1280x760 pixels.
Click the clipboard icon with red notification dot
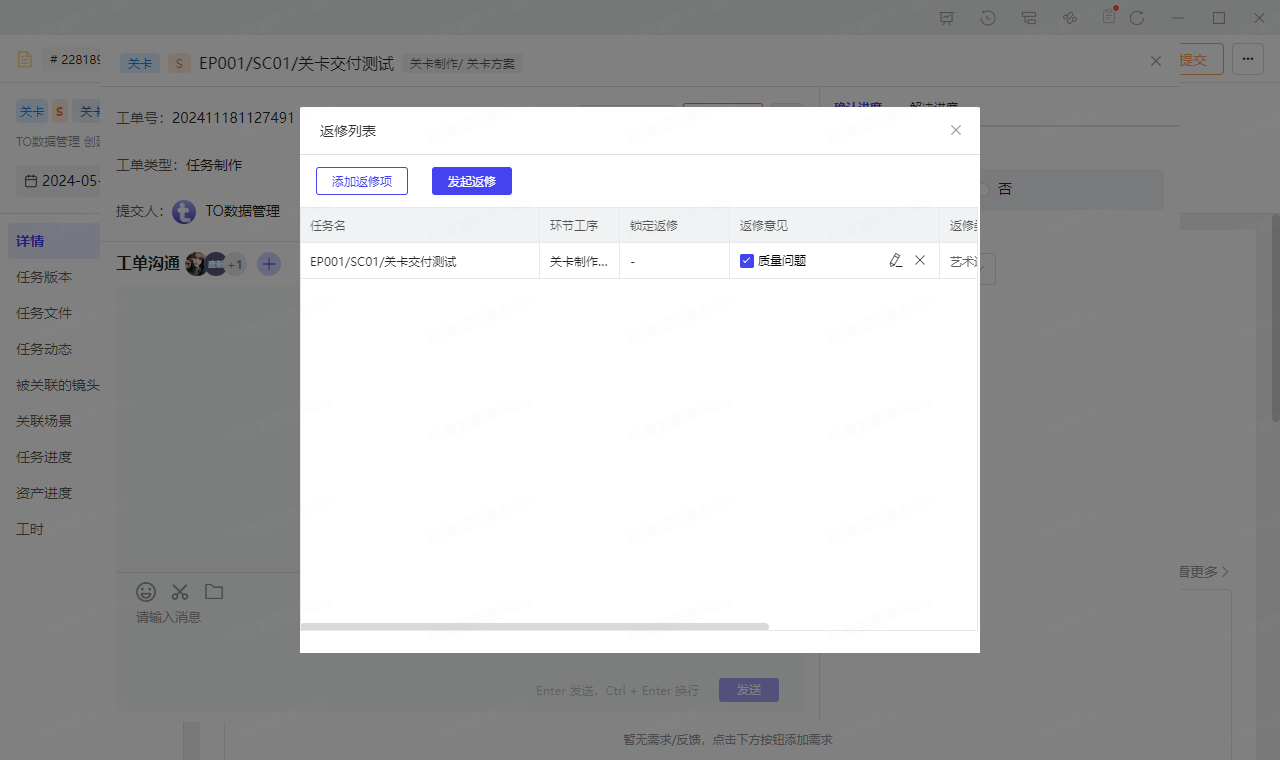[1108, 17]
